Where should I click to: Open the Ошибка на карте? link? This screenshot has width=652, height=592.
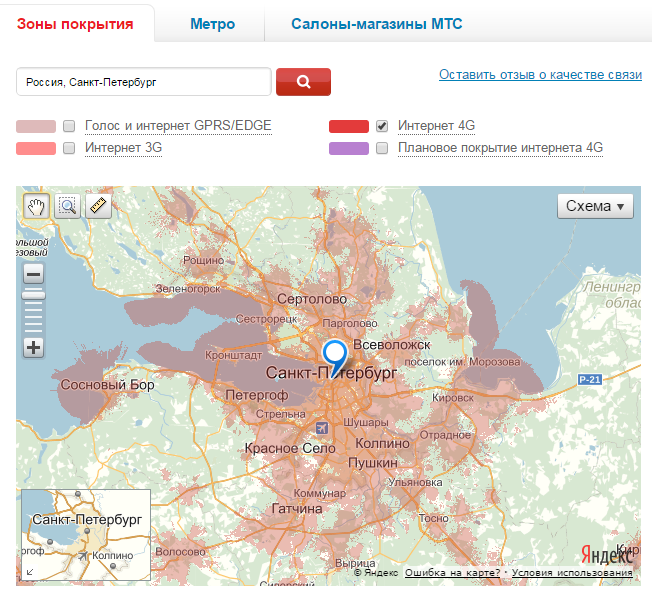click(452, 573)
